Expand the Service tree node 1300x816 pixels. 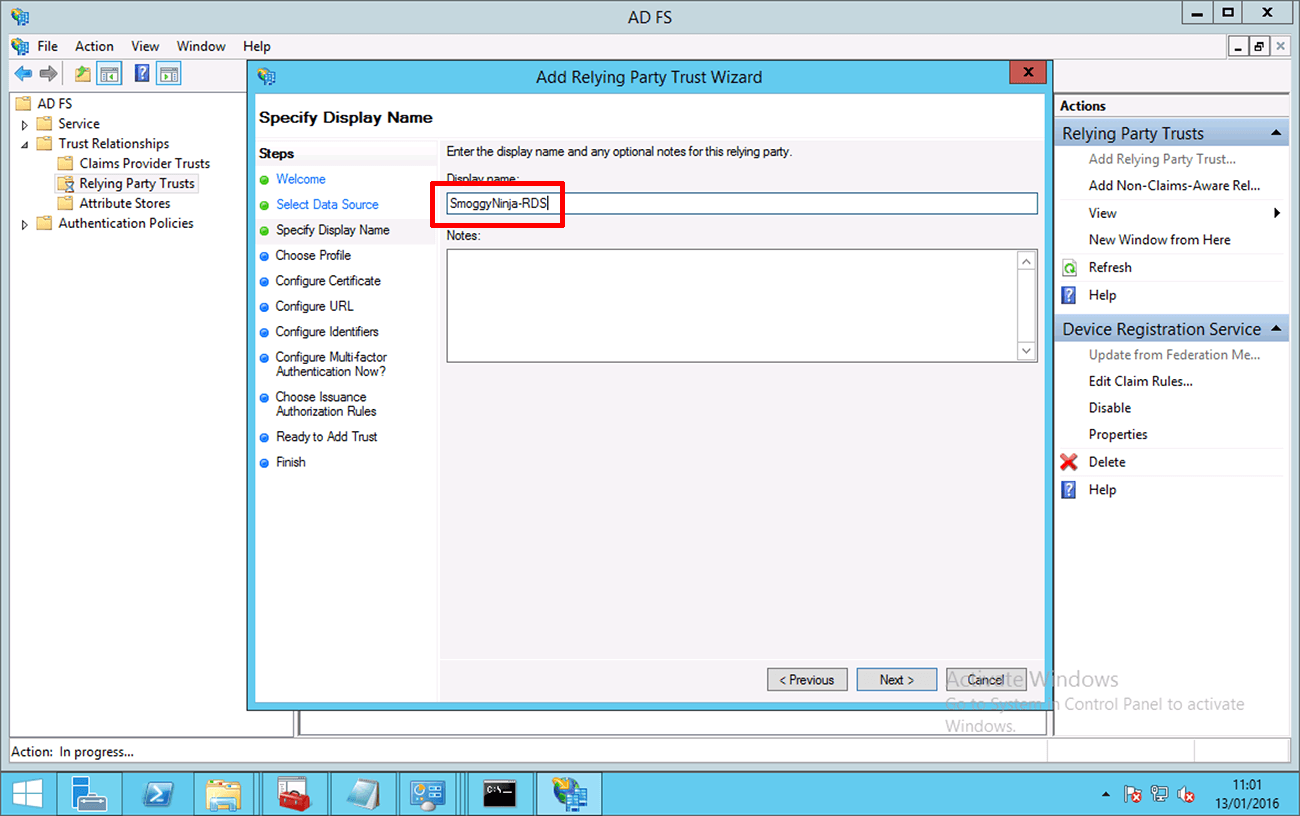pos(25,124)
